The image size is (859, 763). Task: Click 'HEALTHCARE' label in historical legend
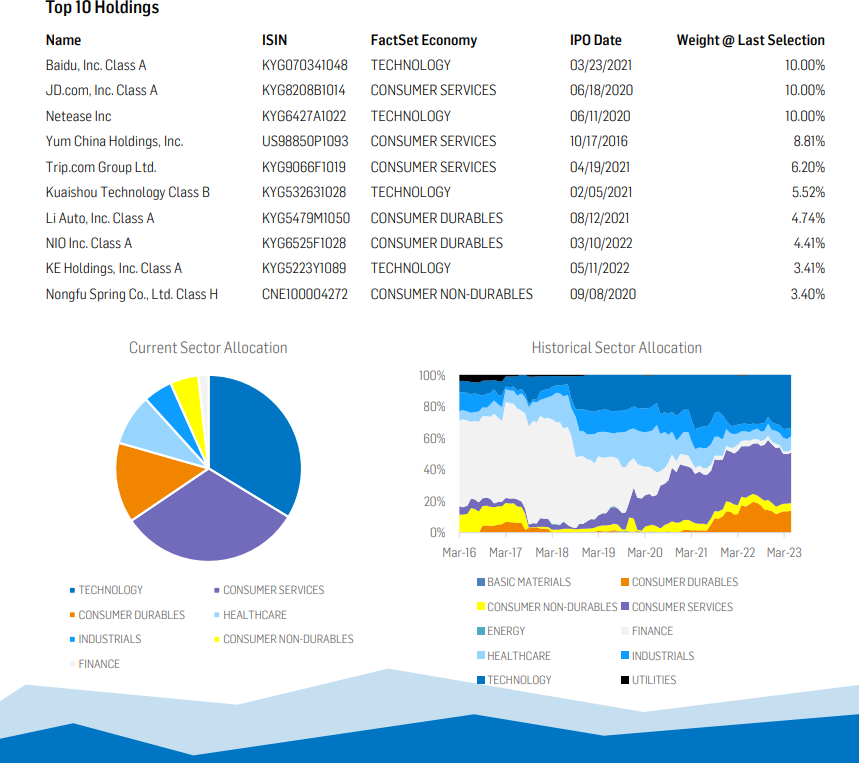point(519,656)
